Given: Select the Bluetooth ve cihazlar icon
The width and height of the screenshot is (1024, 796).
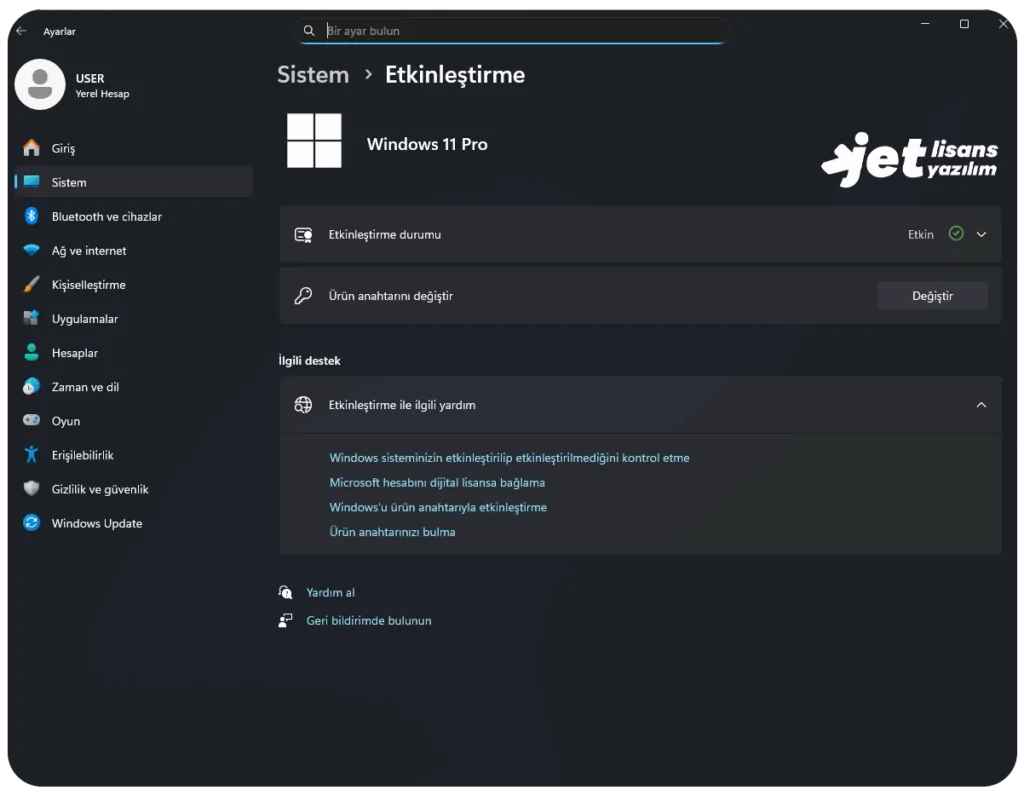Looking at the screenshot, I should pyautogui.click(x=31, y=216).
